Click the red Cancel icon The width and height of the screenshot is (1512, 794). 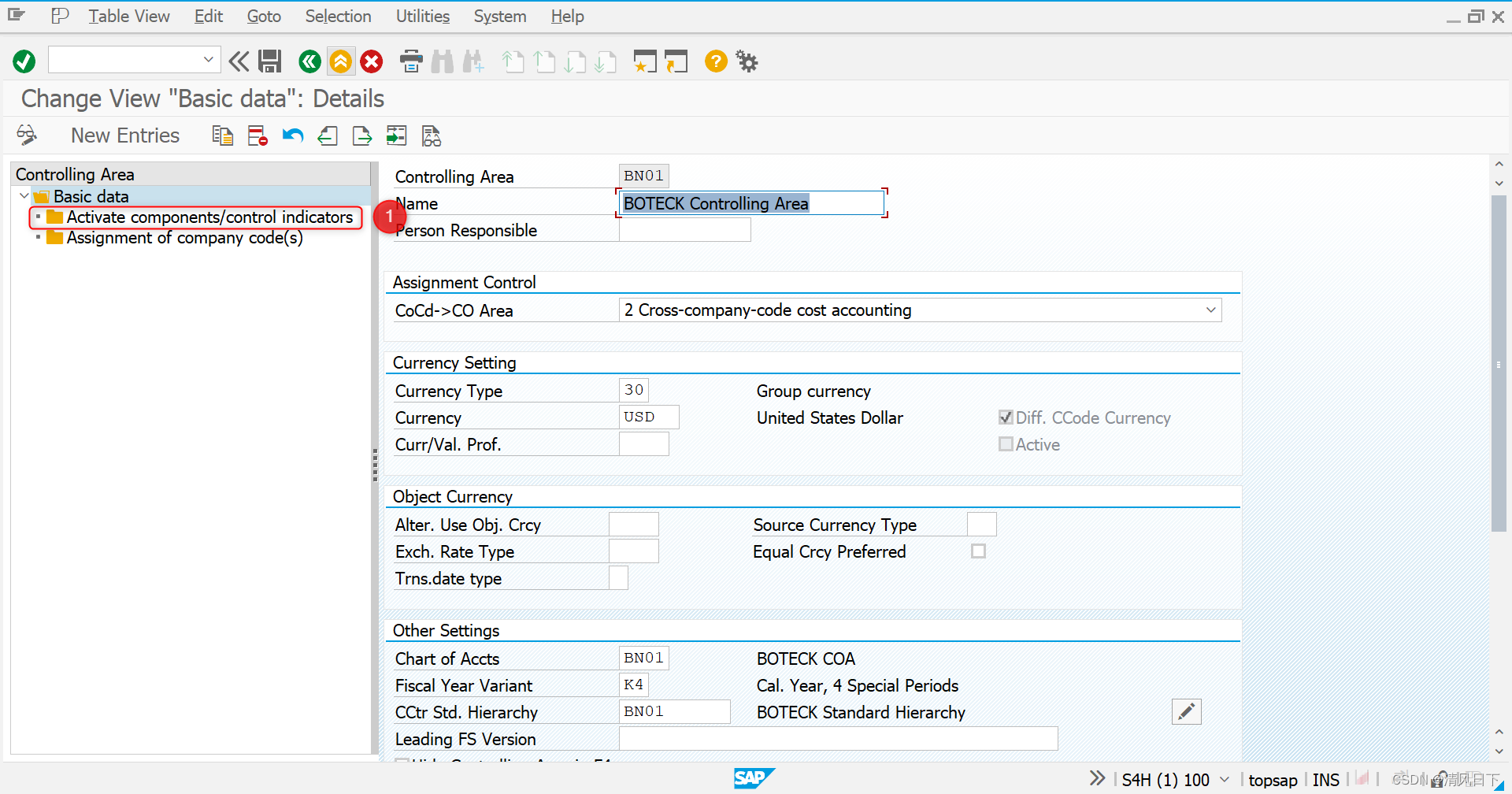[x=372, y=61]
